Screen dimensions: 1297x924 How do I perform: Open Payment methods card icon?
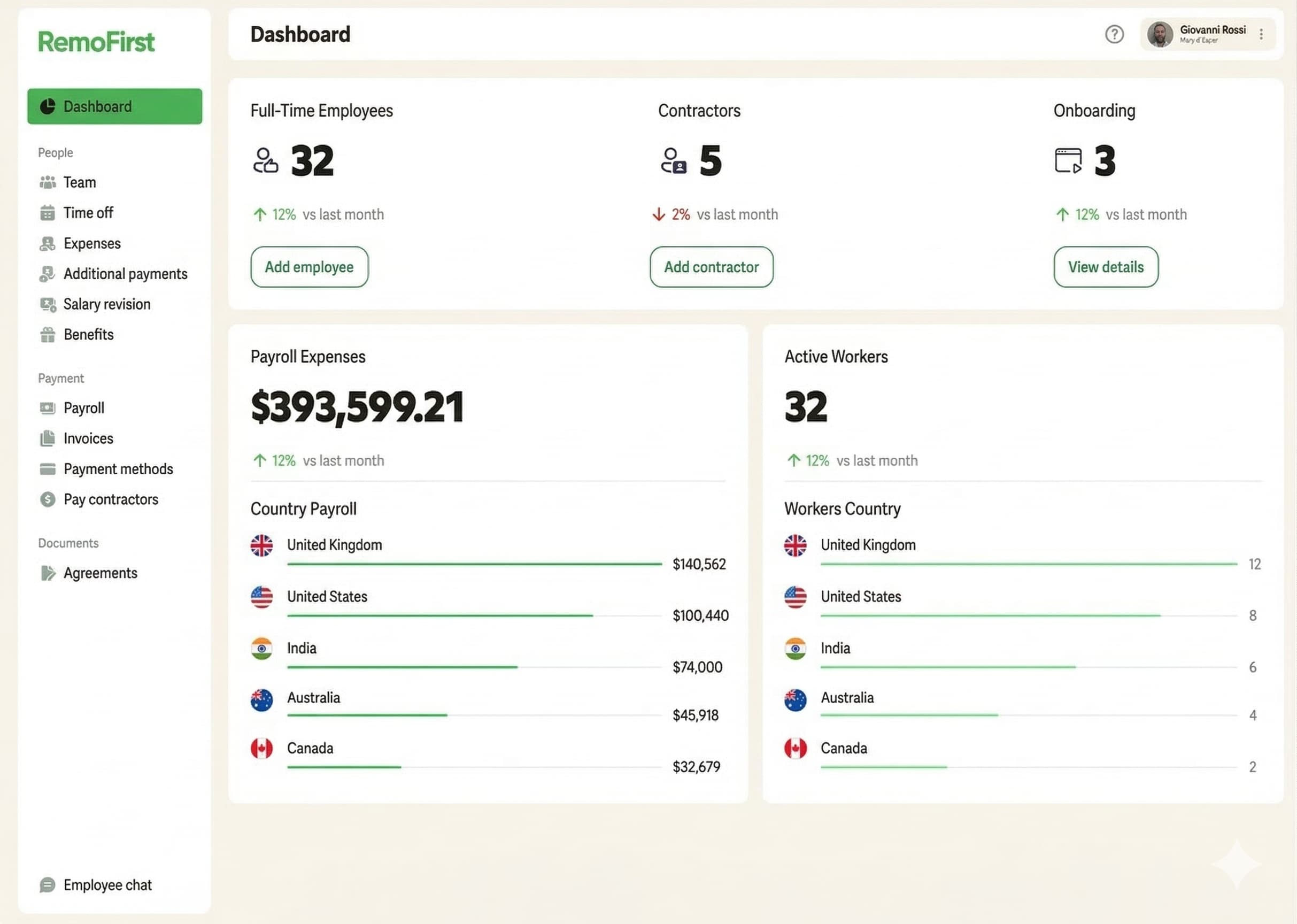pos(48,468)
